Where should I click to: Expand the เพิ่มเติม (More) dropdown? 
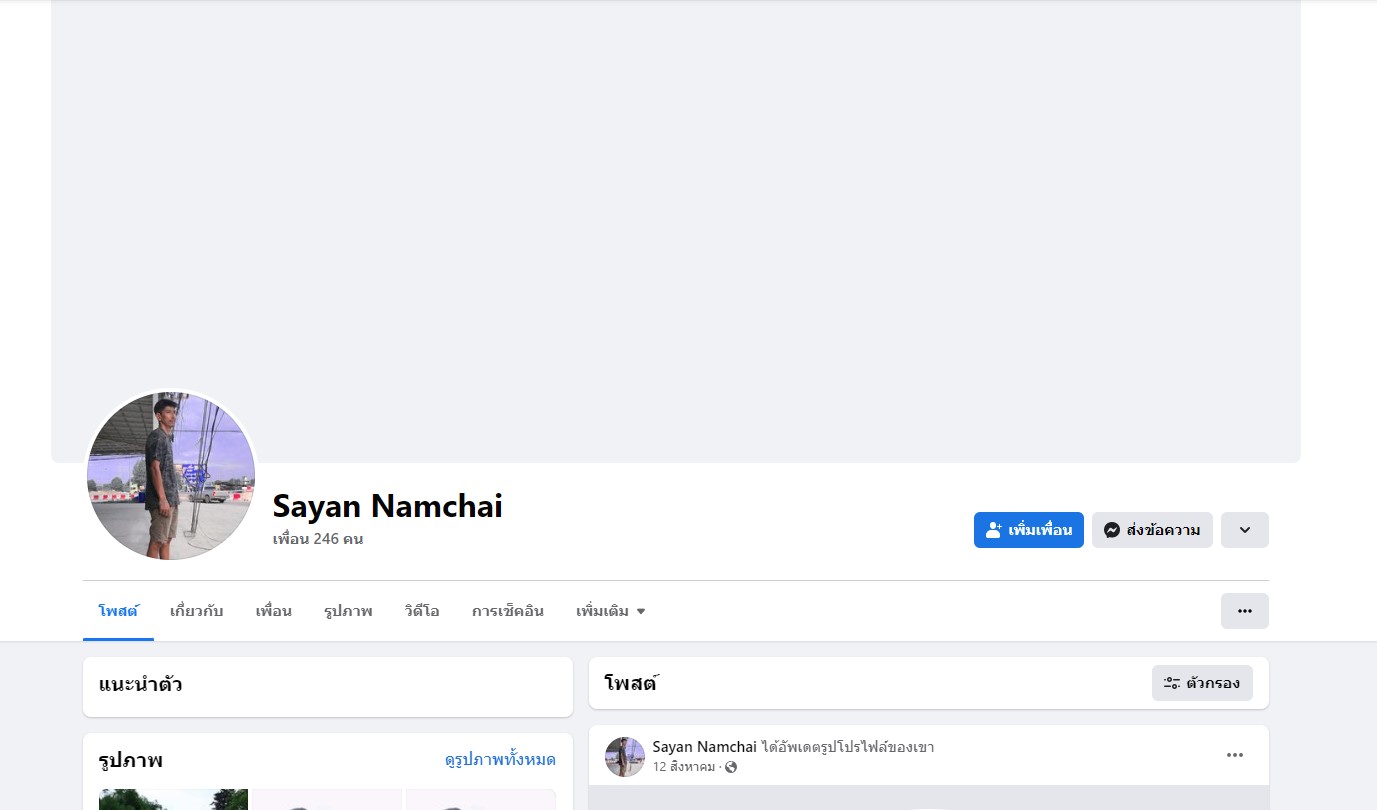coord(611,611)
